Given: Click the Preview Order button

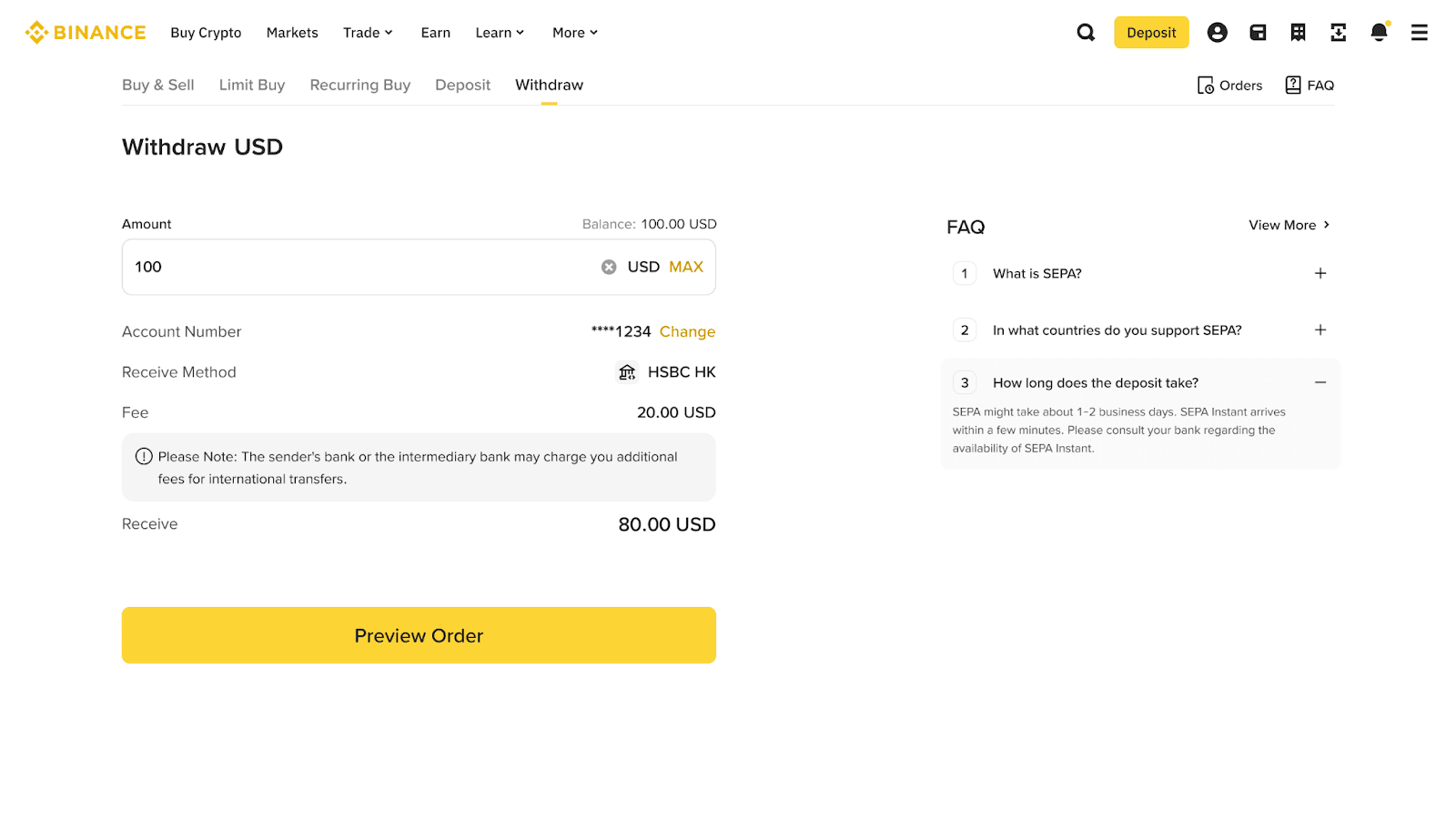Looking at the screenshot, I should click(419, 635).
